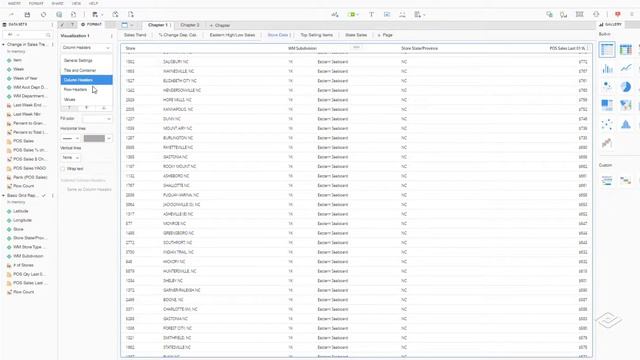Switch to the Chapter 1 tab

pyautogui.click(x=158, y=25)
